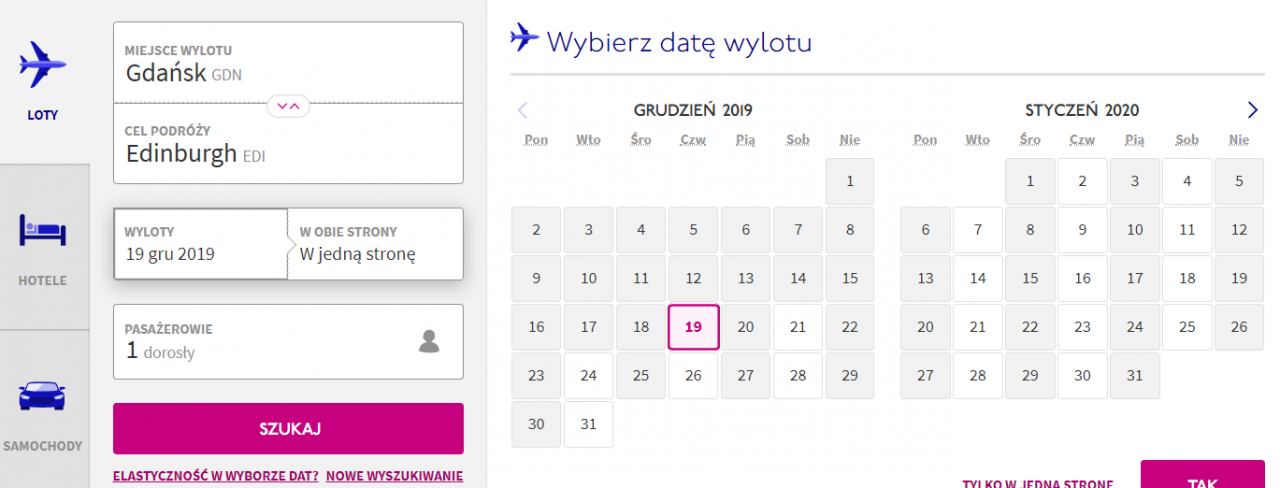
Task: Click the airplane icon beside calendar heading
Action: pyautogui.click(x=525, y=38)
